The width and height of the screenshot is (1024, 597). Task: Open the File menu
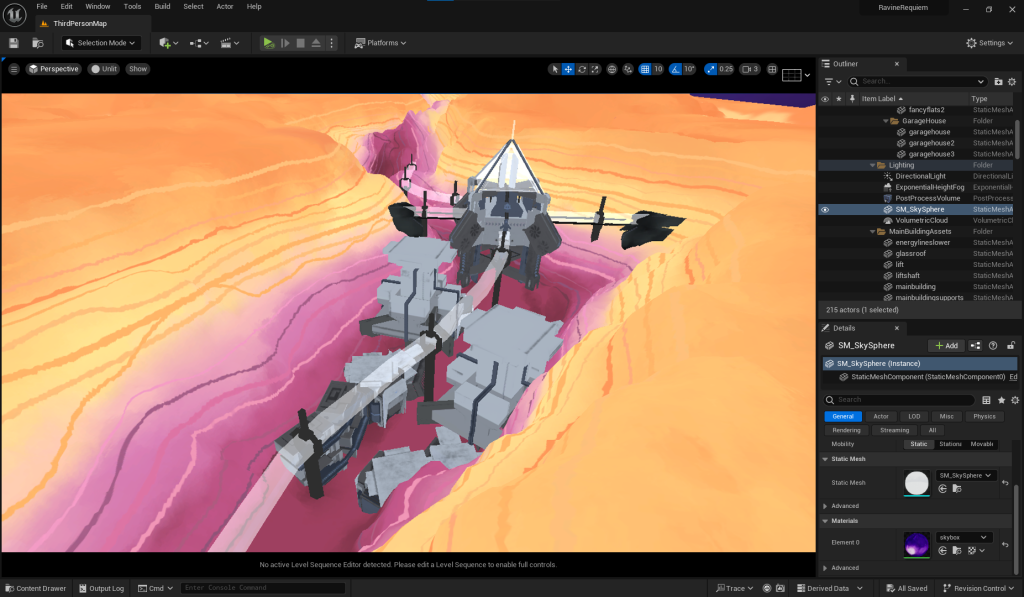(42, 7)
